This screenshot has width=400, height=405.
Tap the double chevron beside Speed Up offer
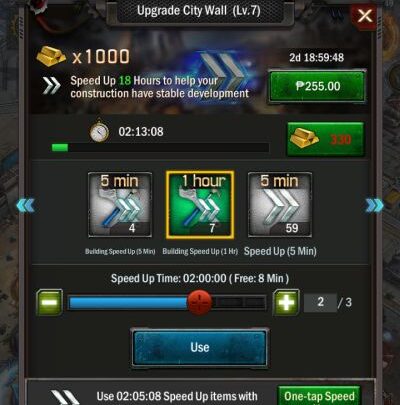[52, 86]
